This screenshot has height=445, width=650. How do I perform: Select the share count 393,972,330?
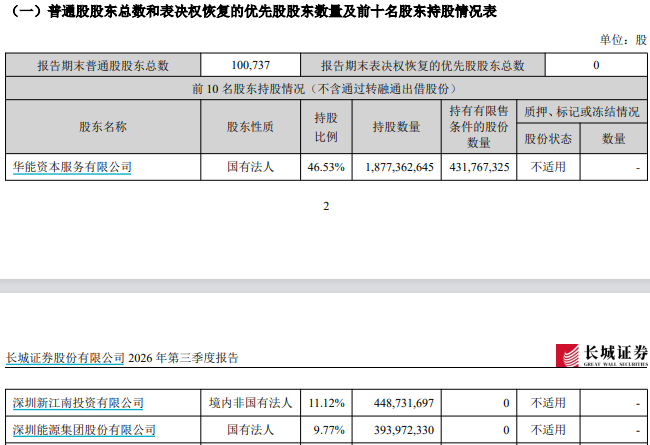(404, 430)
